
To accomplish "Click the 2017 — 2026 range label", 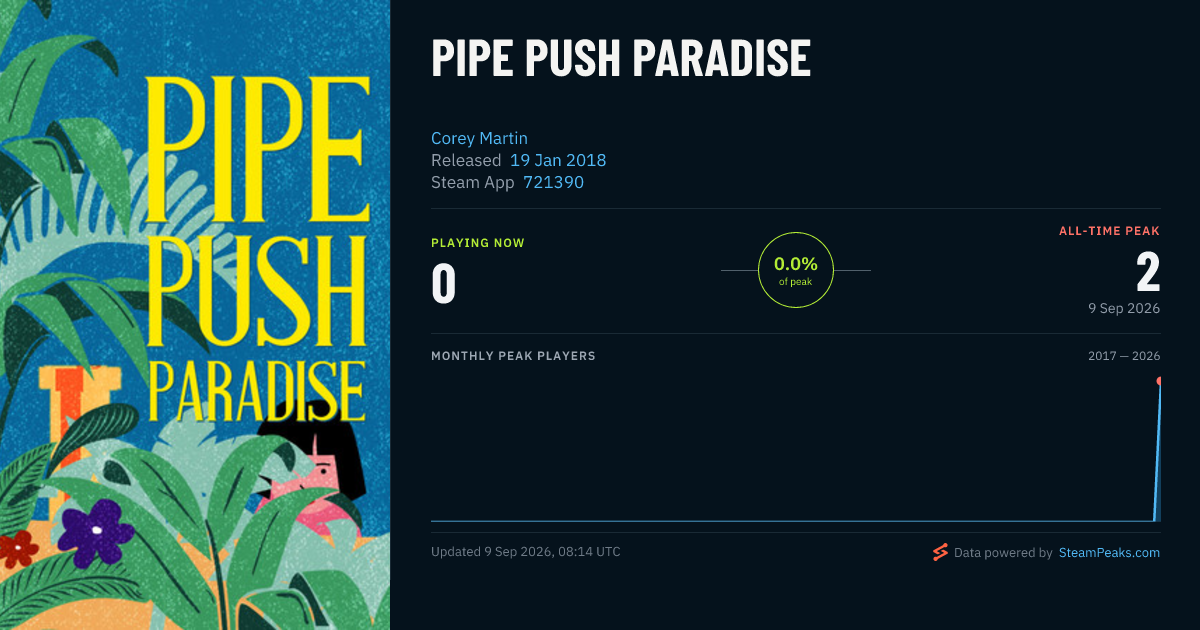I will 1124,356.
